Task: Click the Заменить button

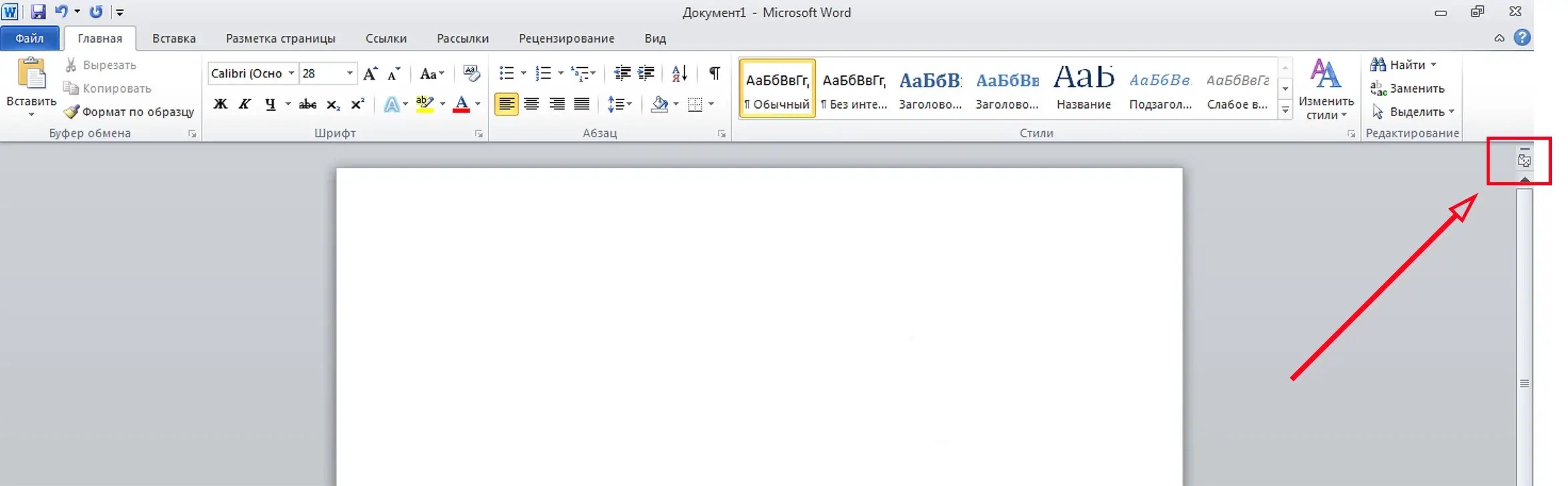Action: coord(1407,89)
